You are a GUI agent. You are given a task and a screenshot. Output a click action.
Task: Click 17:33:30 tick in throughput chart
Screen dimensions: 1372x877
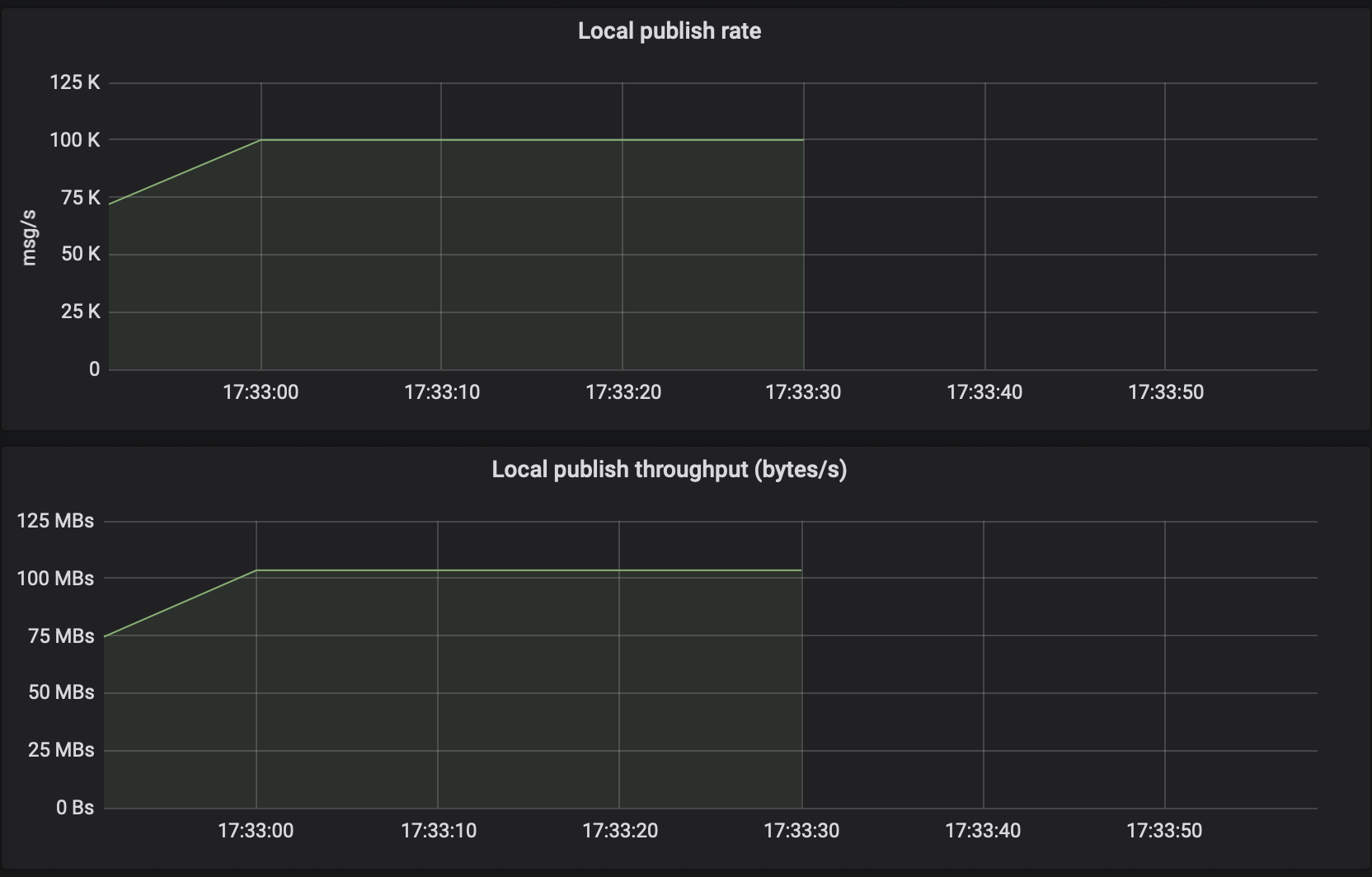[801, 831]
